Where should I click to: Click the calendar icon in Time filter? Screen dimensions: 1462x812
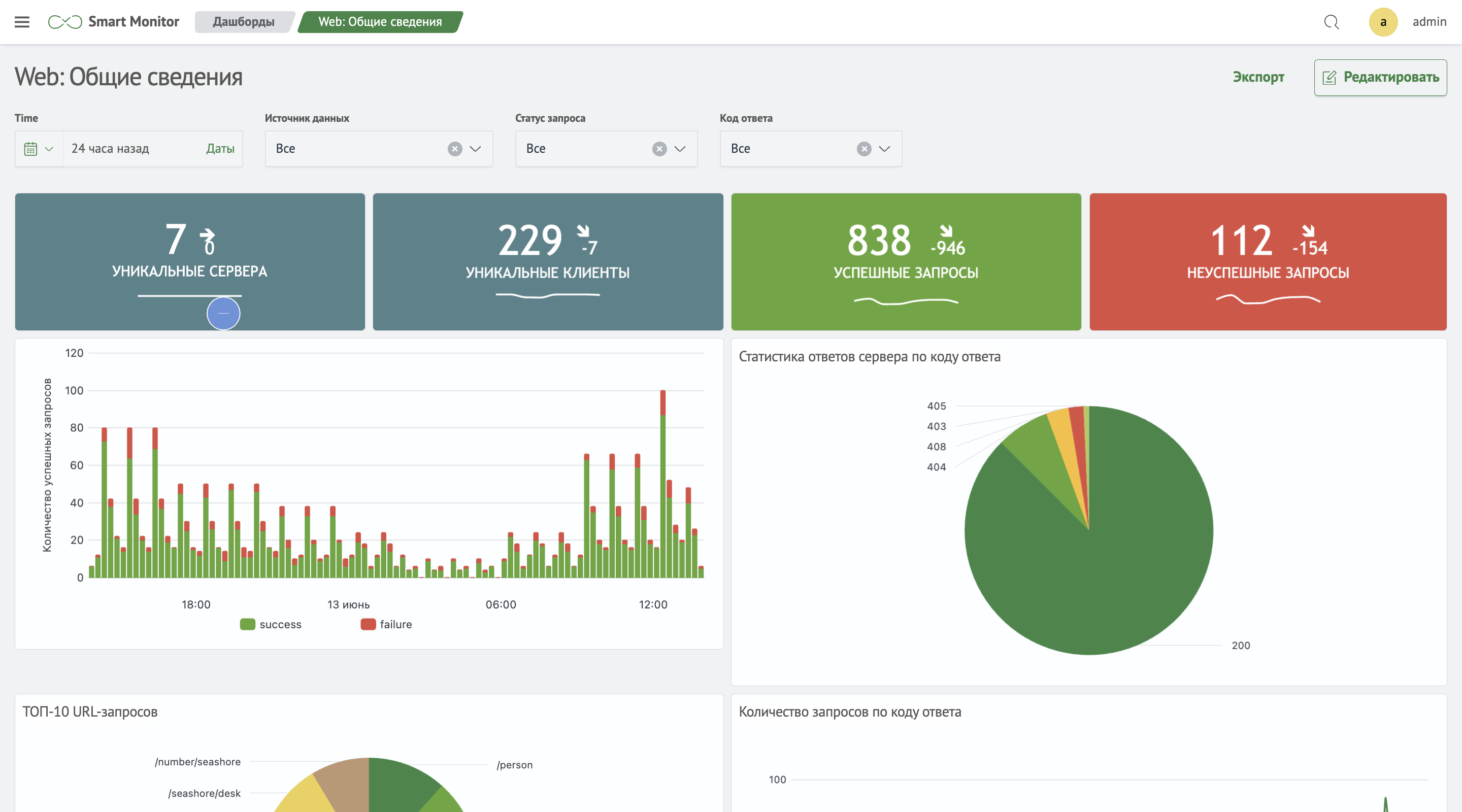point(30,149)
